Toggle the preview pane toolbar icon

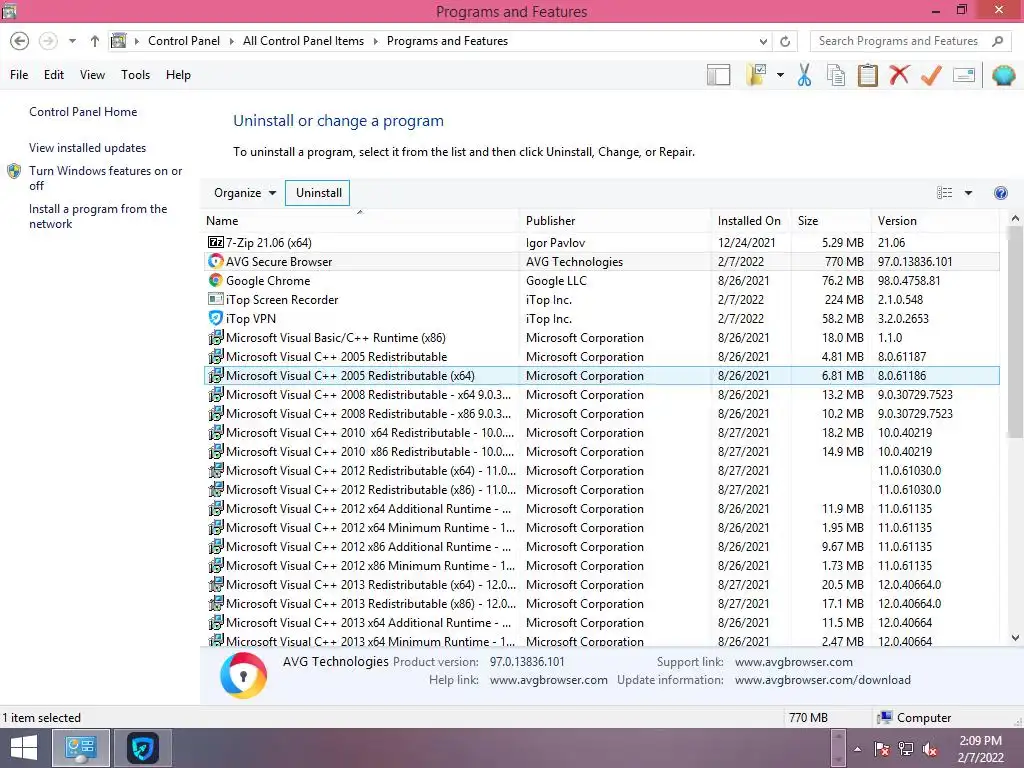tap(718, 75)
